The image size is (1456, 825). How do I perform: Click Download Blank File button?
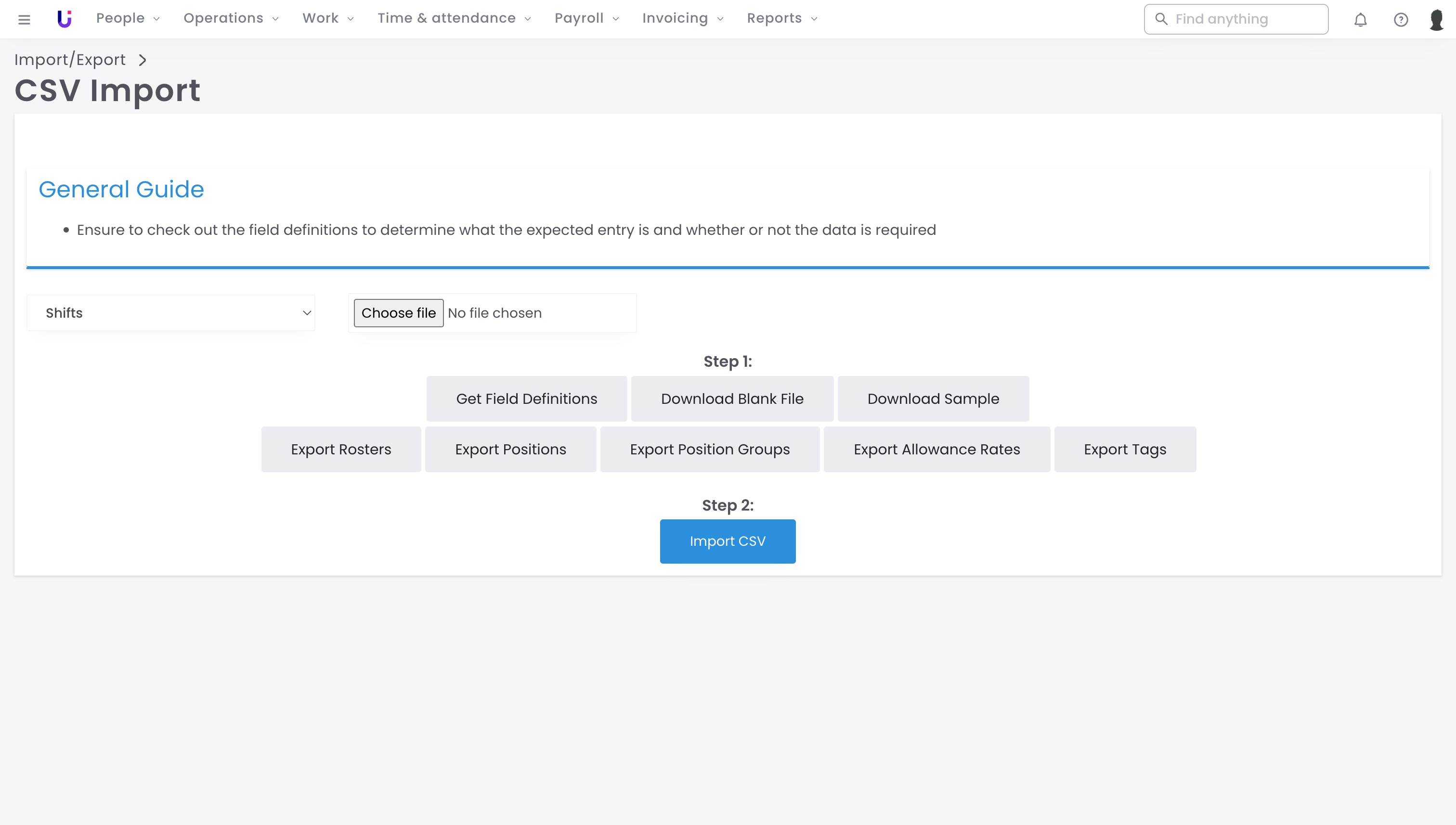732,399
